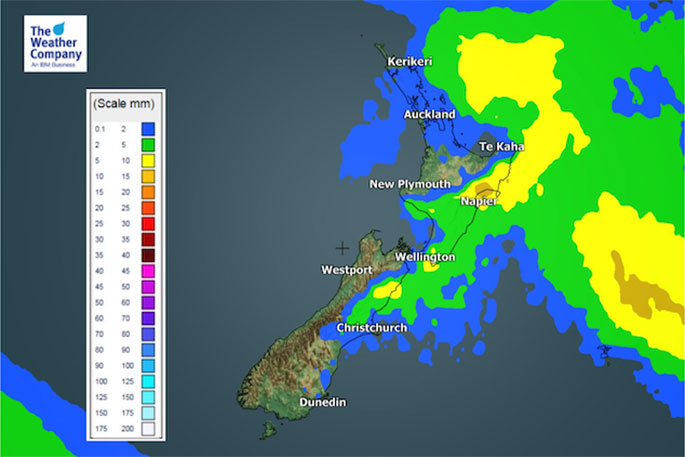Choose the Christchurch map label
Viewport: 685px width, 457px height.
[370, 328]
